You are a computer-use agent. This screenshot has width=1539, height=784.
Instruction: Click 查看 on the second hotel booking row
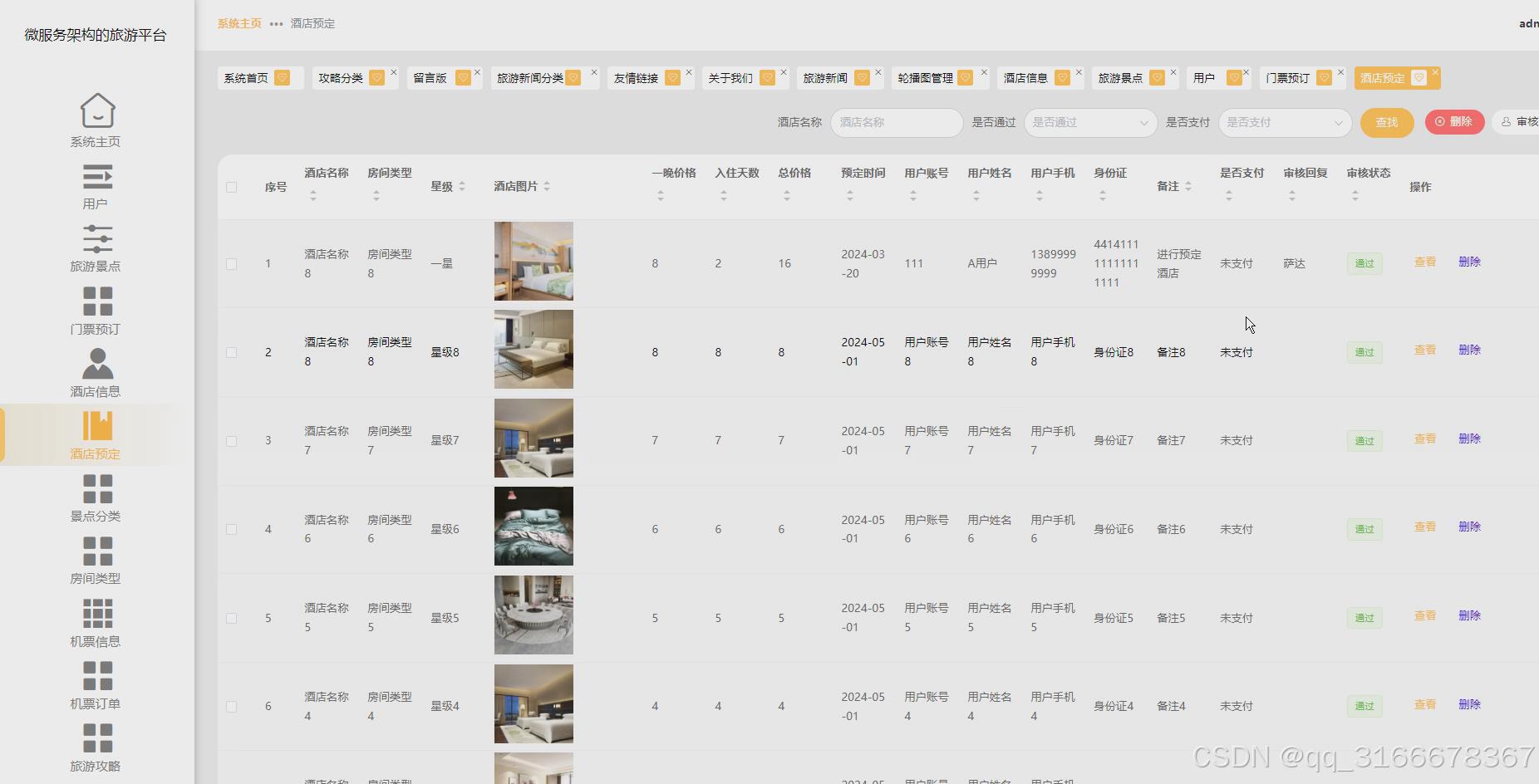pyautogui.click(x=1425, y=350)
